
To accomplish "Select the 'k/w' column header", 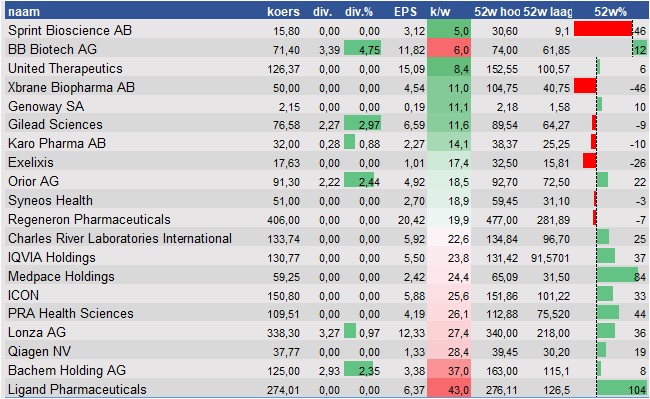I will (x=440, y=11).
